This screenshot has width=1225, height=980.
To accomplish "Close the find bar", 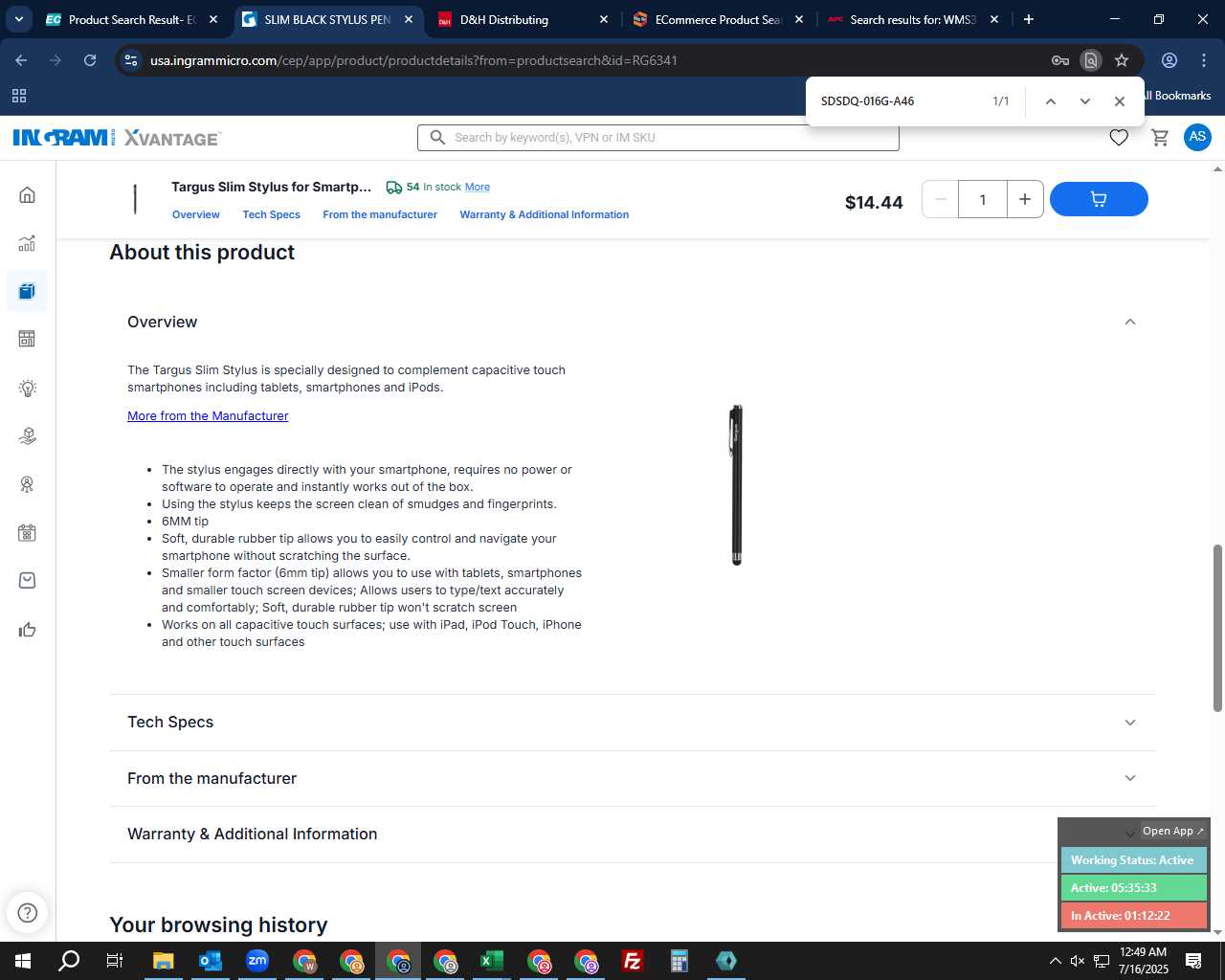I will pos(1119,101).
